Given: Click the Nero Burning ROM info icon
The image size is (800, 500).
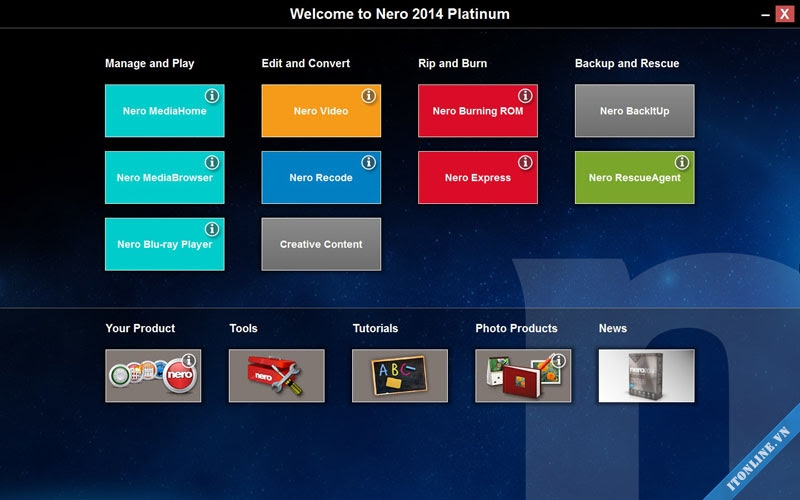Looking at the screenshot, I should tap(525, 95).
